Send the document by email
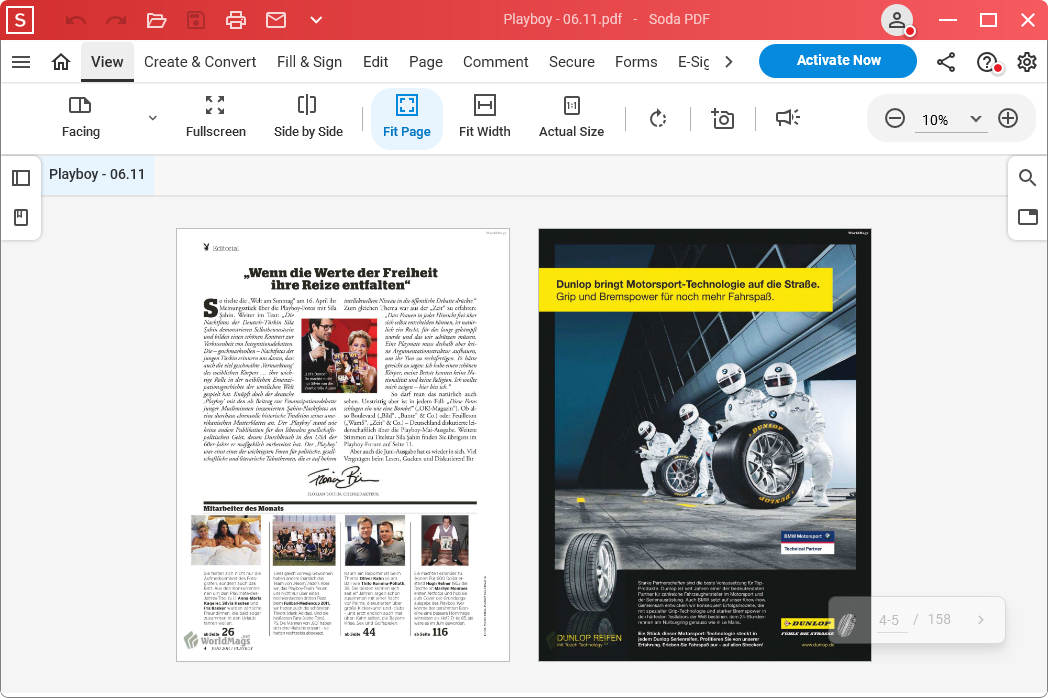The height and width of the screenshot is (698, 1048). click(x=276, y=20)
